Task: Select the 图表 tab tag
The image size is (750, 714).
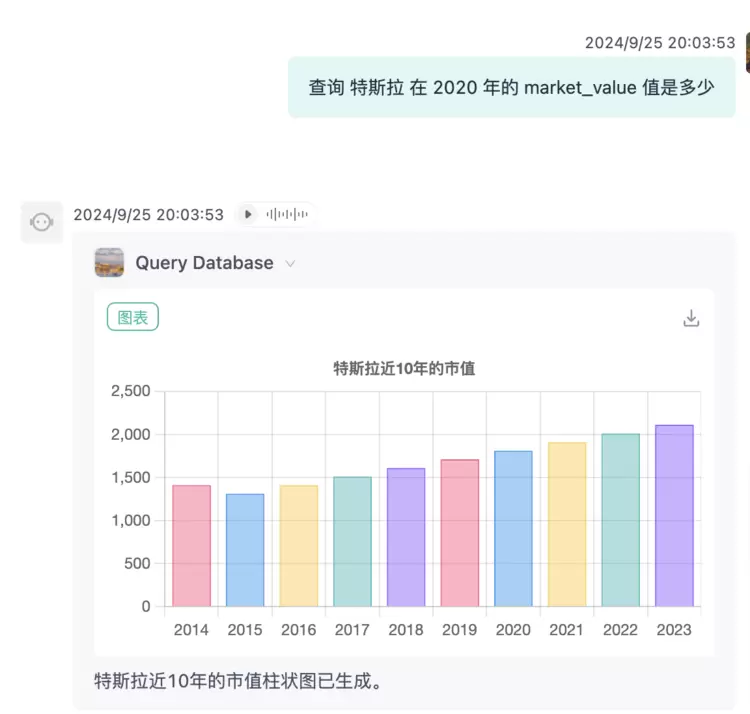Action: click(133, 317)
